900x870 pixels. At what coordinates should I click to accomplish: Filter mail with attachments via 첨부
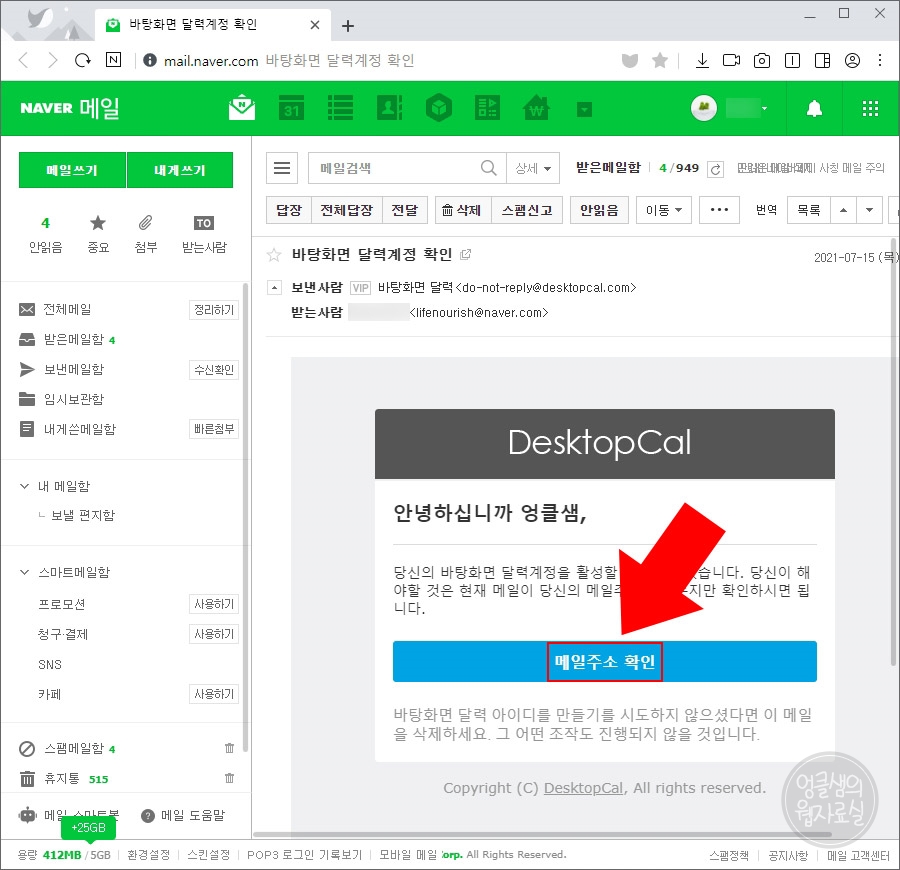[x=145, y=235]
